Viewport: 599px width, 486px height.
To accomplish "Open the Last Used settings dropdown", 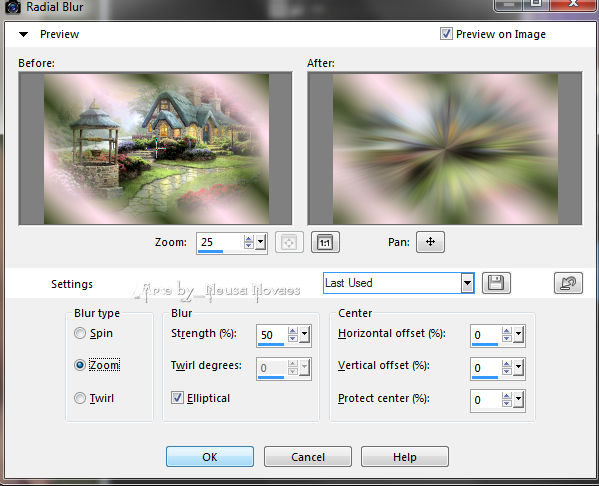I will [467, 283].
